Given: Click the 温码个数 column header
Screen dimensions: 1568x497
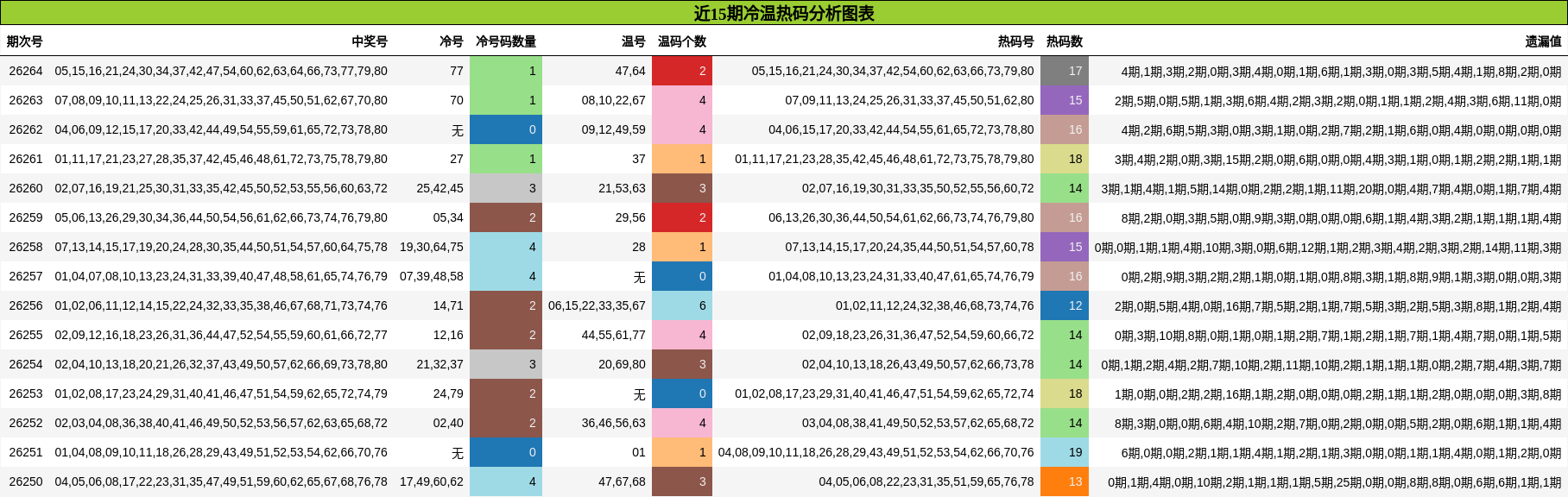Looking at the screenshot, I should coord(682,41).
